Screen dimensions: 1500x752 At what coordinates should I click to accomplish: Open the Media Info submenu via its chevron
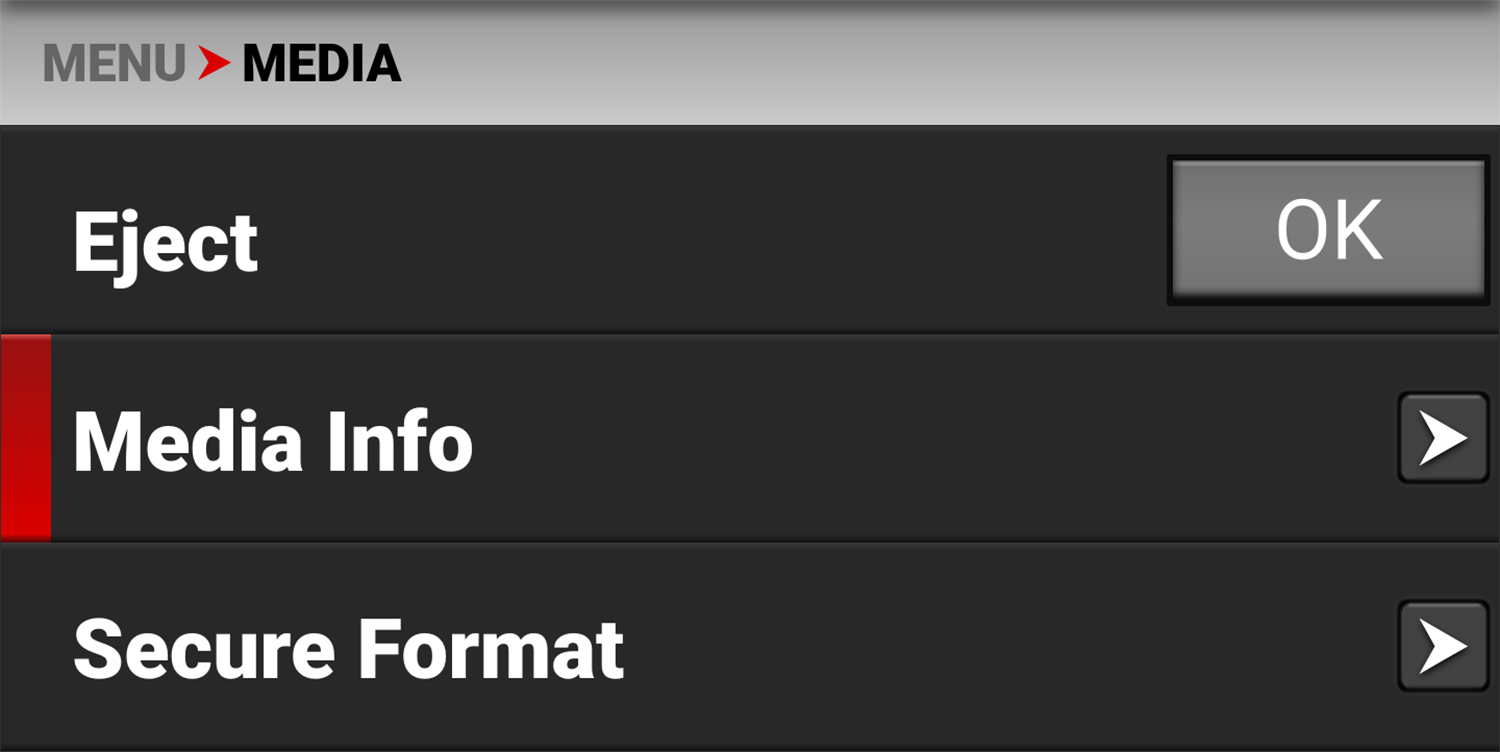[1442, 438]
